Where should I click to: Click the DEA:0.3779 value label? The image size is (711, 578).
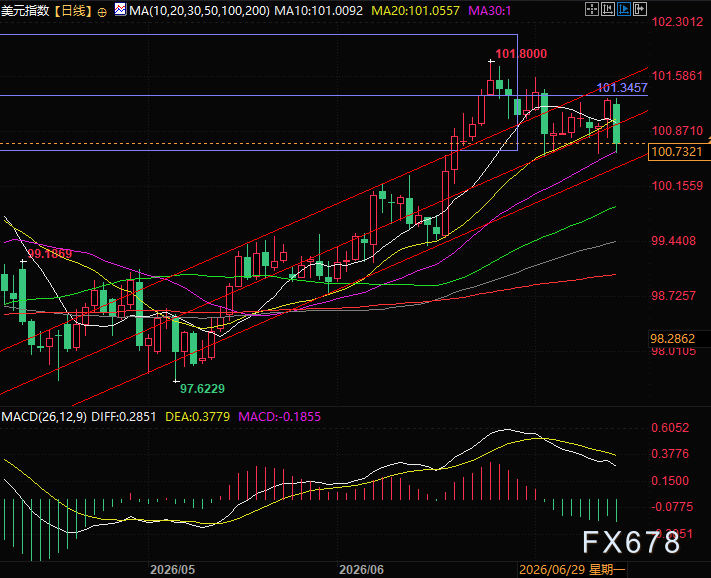click(198, 417)
